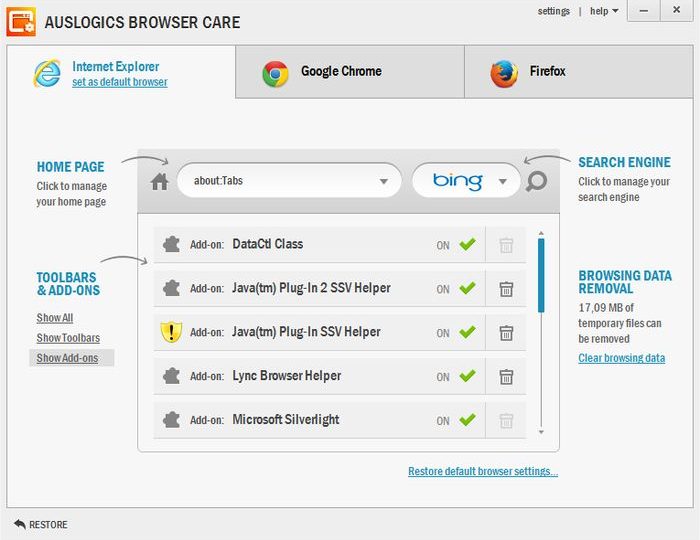
Task: Click the Show Toolbars filter link
Action: (x=68, y=338)
